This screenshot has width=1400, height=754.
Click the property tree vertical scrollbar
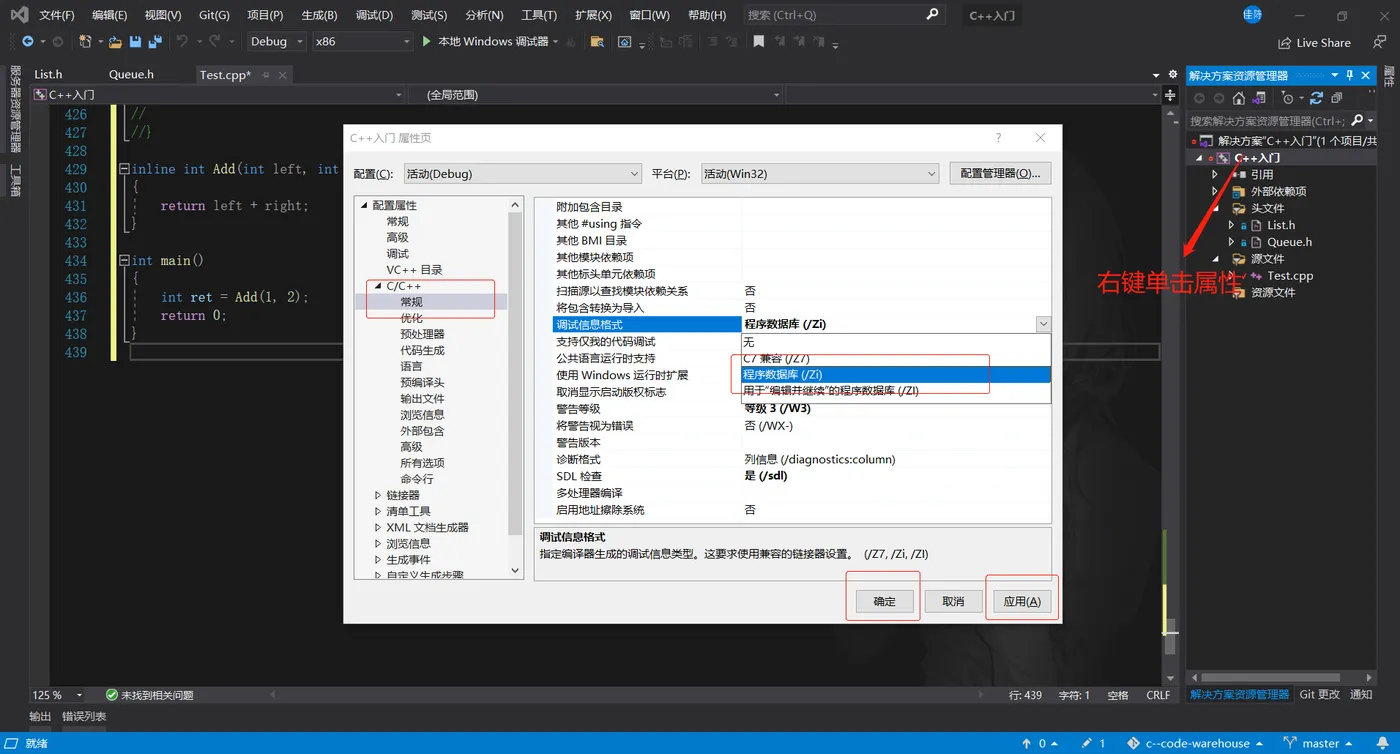pyautogui.click(x=515, y=388)
